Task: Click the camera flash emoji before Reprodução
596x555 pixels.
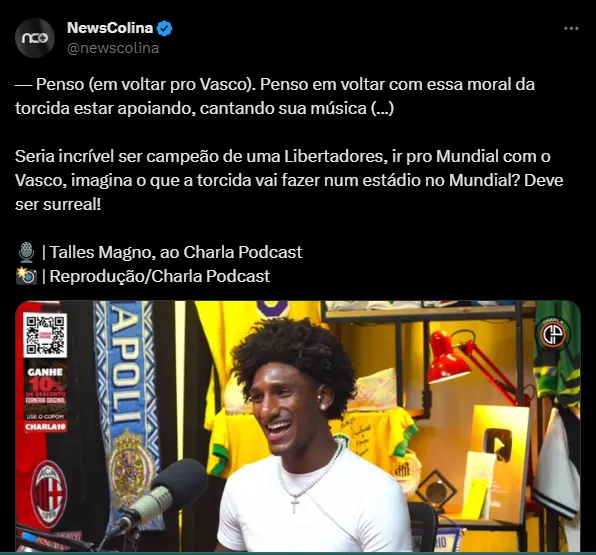Action: 26,276
